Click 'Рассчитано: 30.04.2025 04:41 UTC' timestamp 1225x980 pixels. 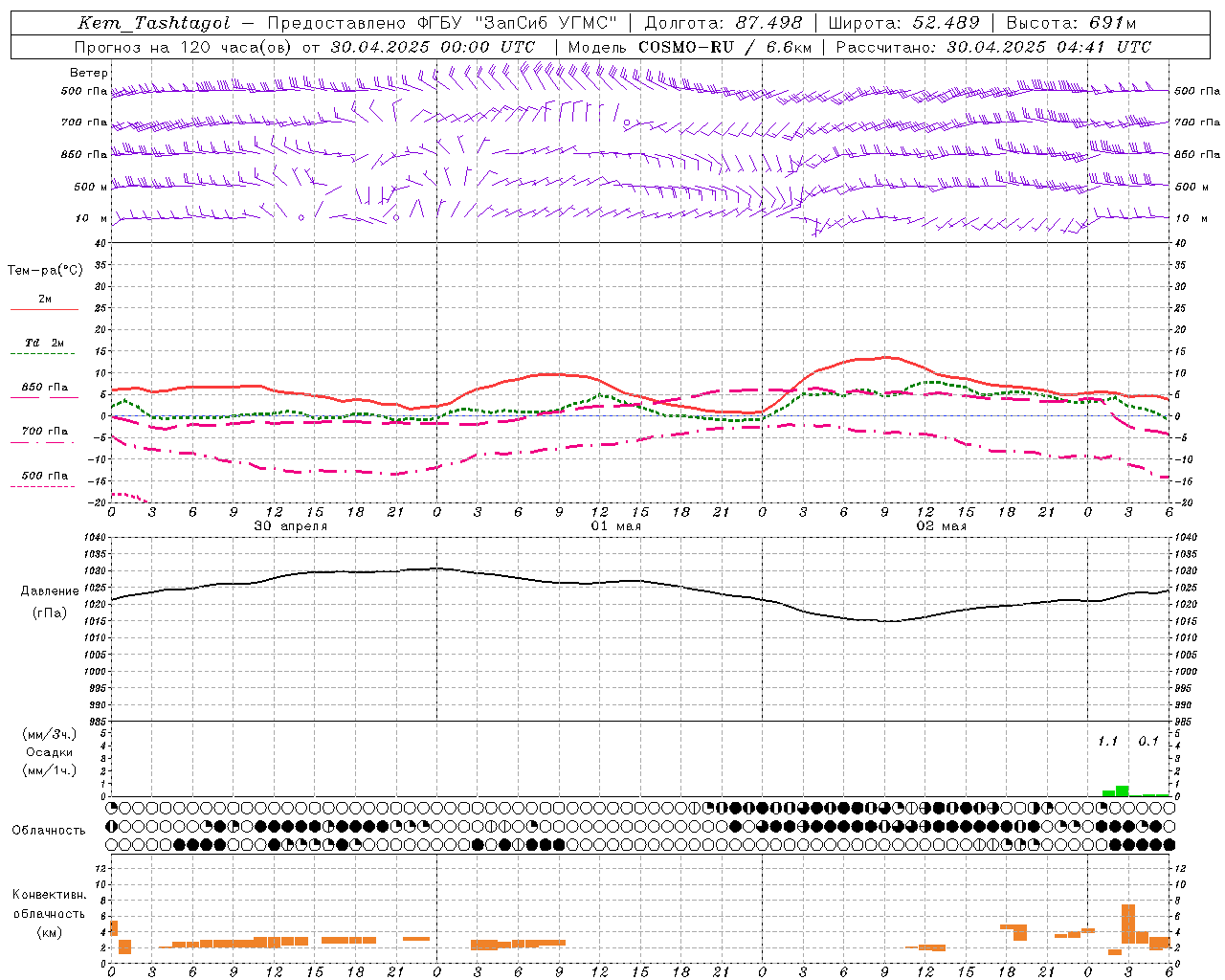click(x=993, y=47)
